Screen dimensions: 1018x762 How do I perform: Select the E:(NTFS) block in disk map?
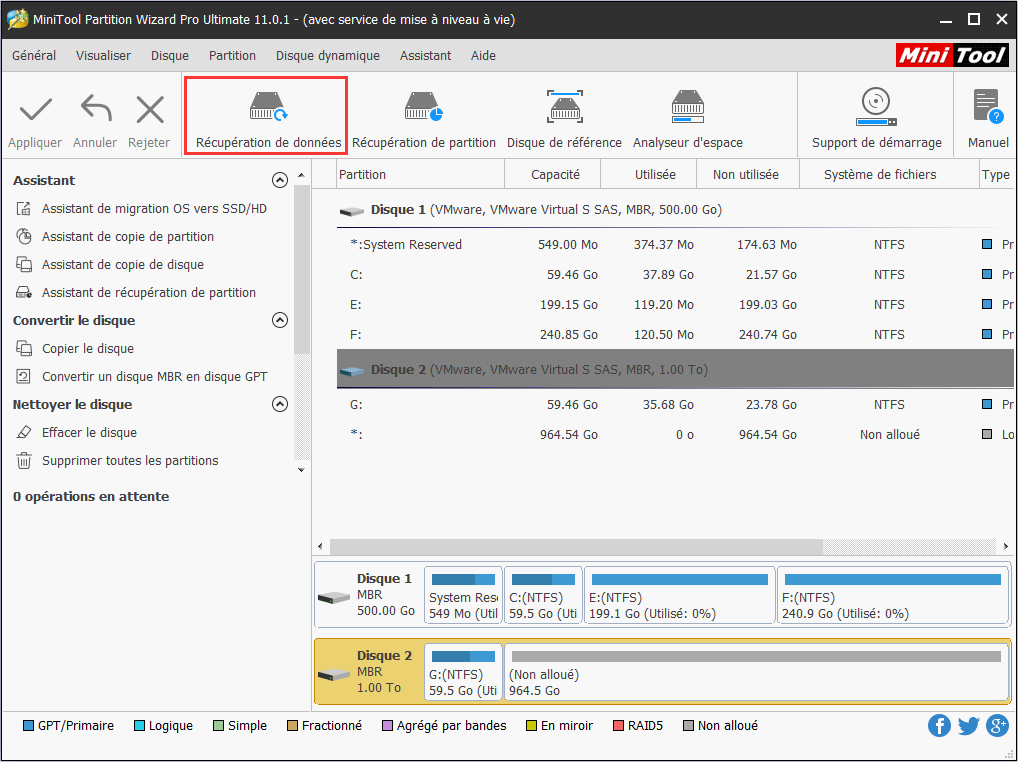pyautogui.click(x=680, y=595)
